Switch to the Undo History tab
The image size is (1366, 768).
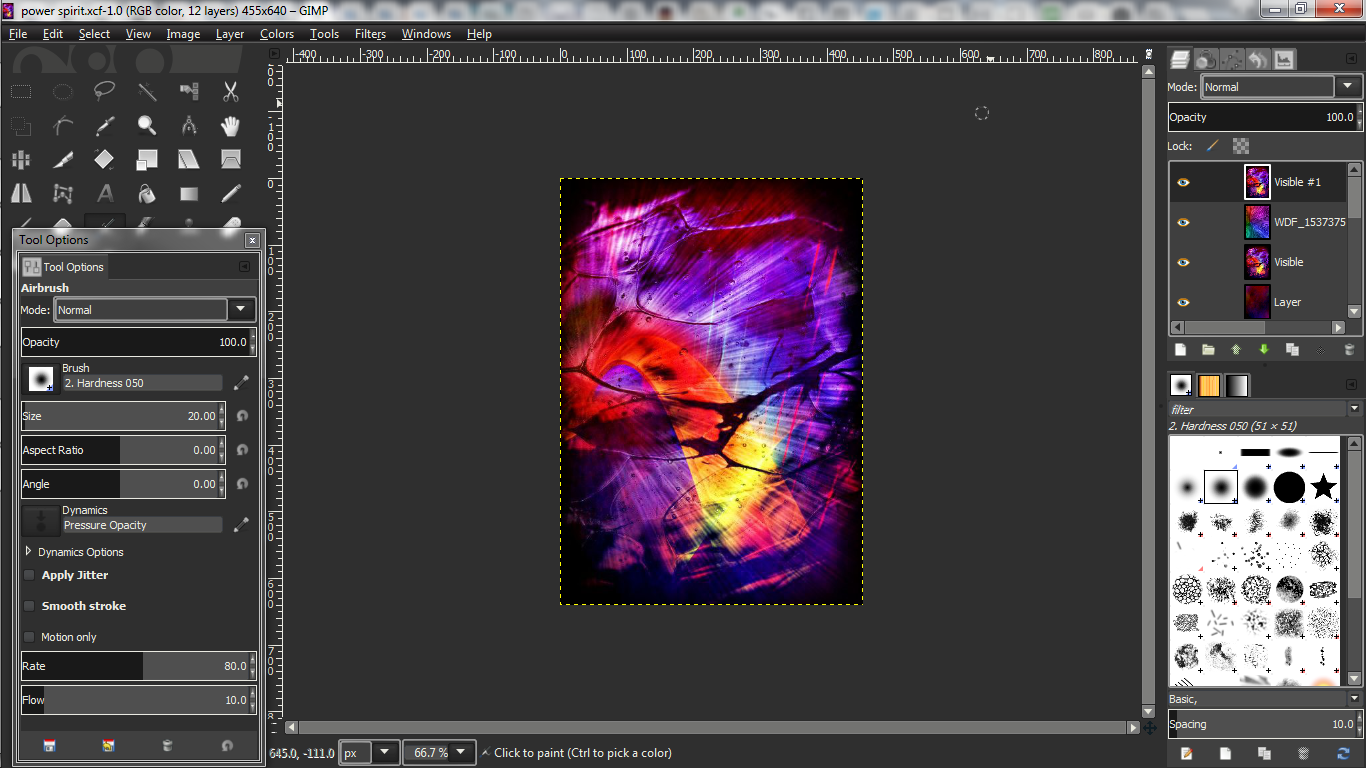1258,60
